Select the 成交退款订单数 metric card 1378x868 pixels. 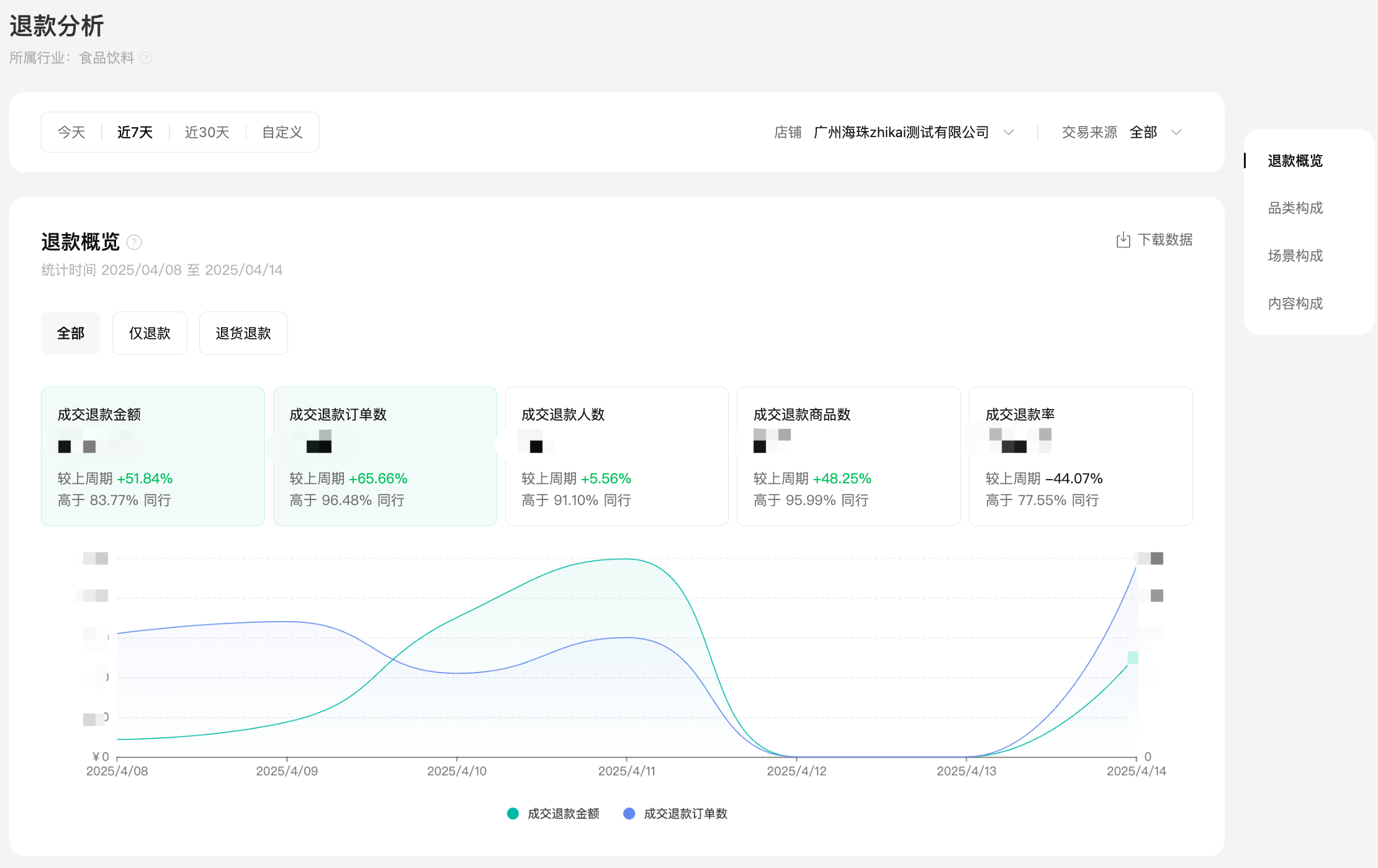pos(385,456)
